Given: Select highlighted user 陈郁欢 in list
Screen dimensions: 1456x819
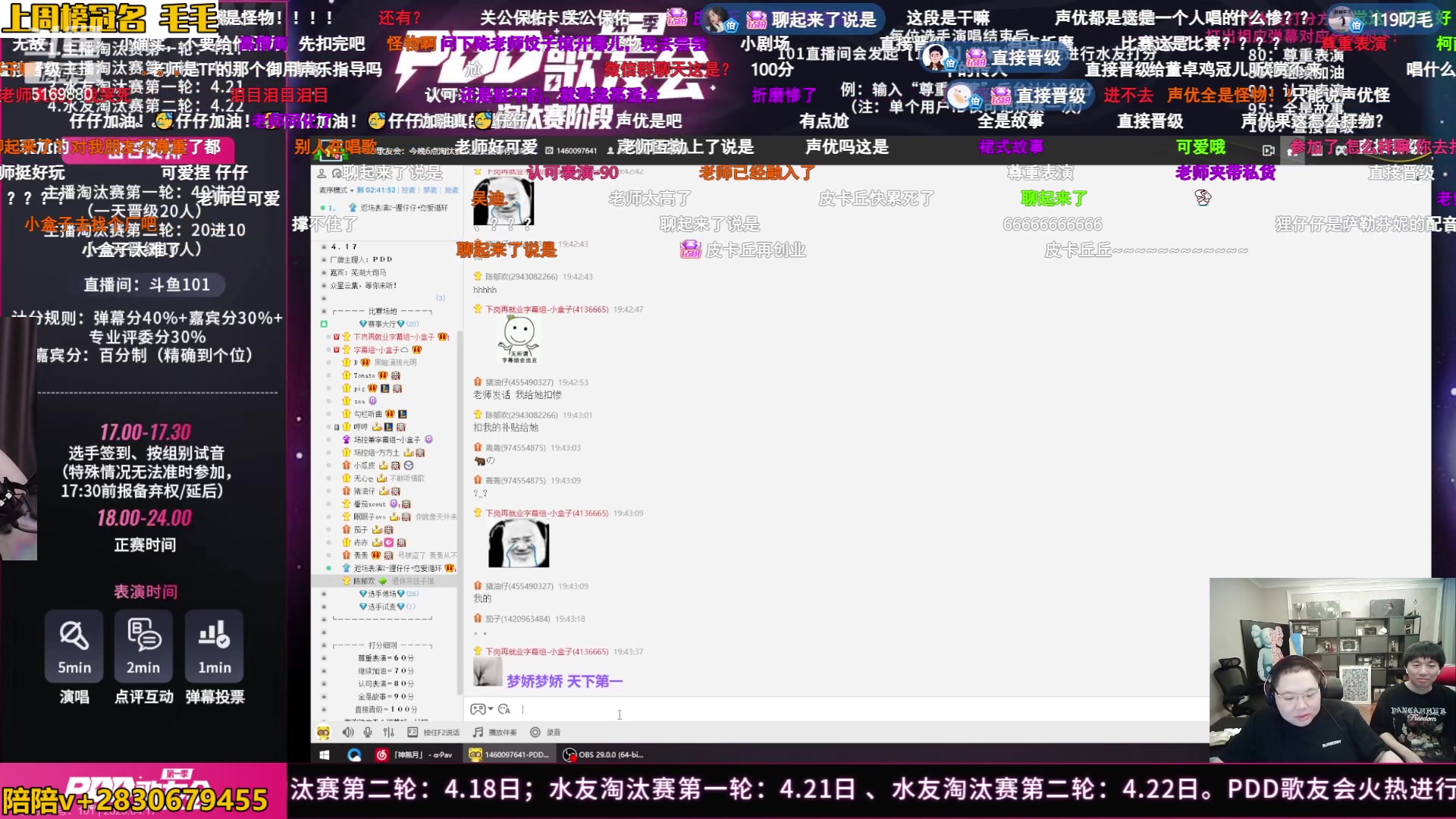Looking at the screenshot, I should pos(384,581).
